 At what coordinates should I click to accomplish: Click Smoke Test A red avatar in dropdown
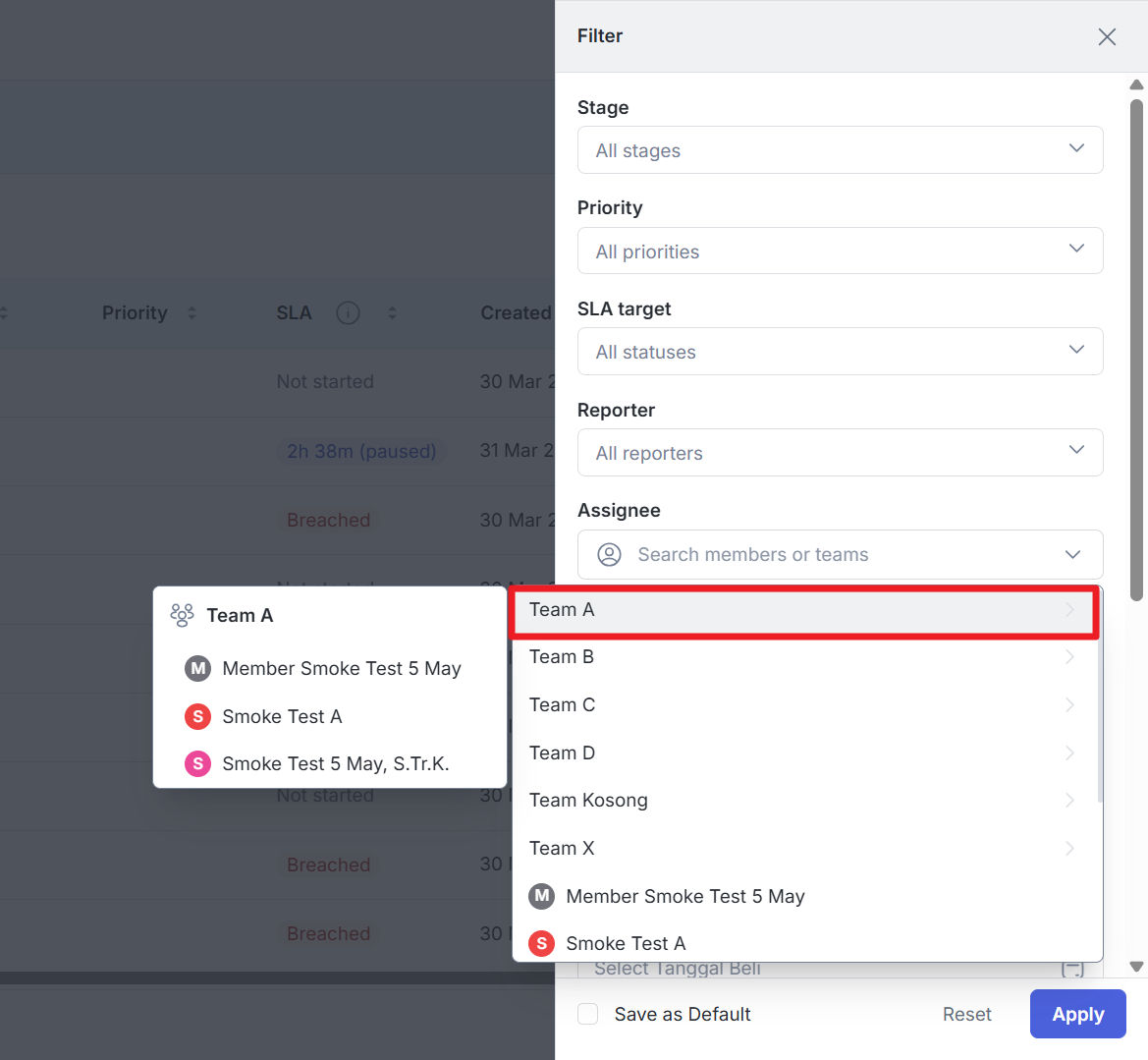541,944
